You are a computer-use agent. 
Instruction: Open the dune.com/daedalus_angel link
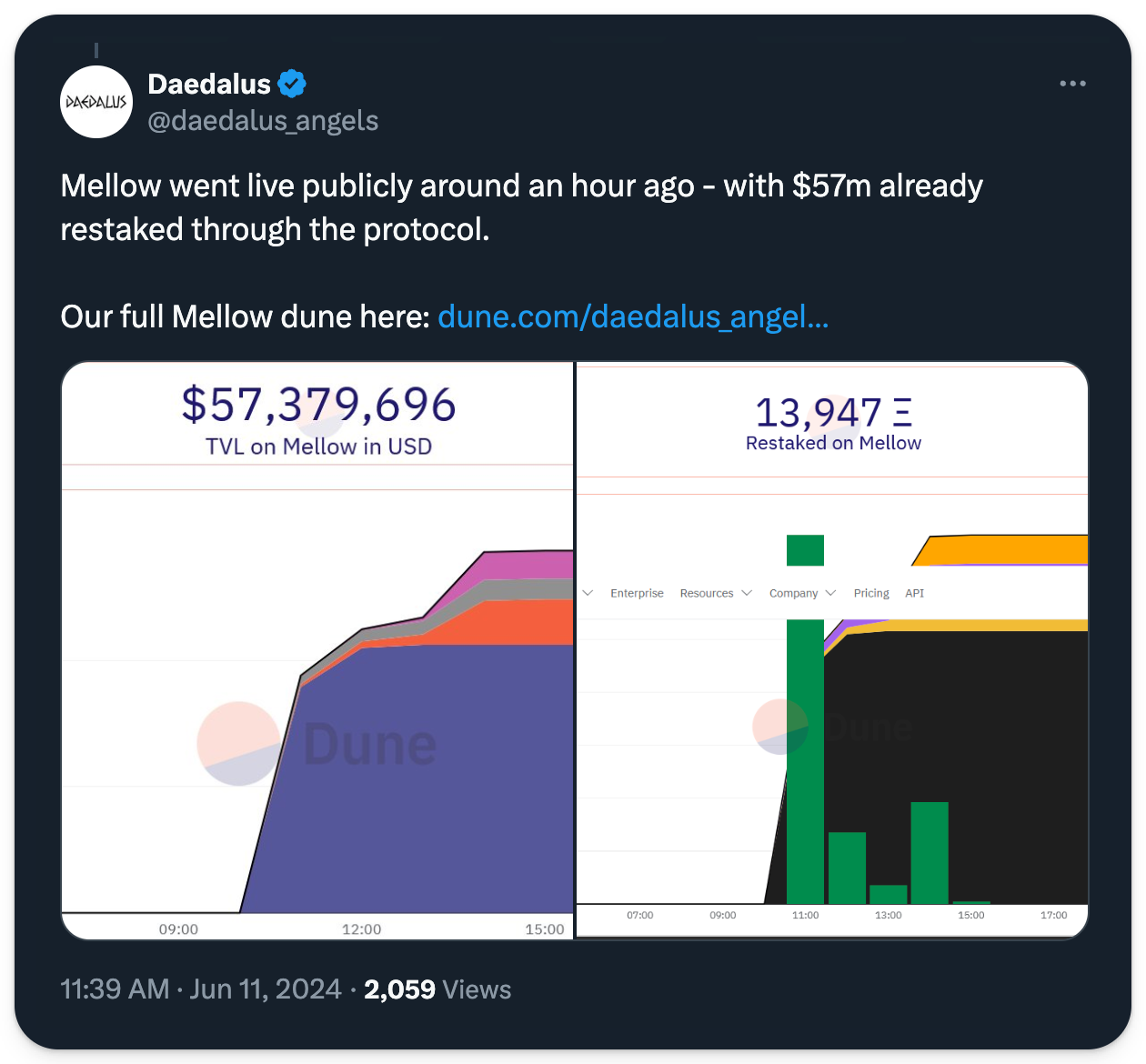click(x=633, y=316)
